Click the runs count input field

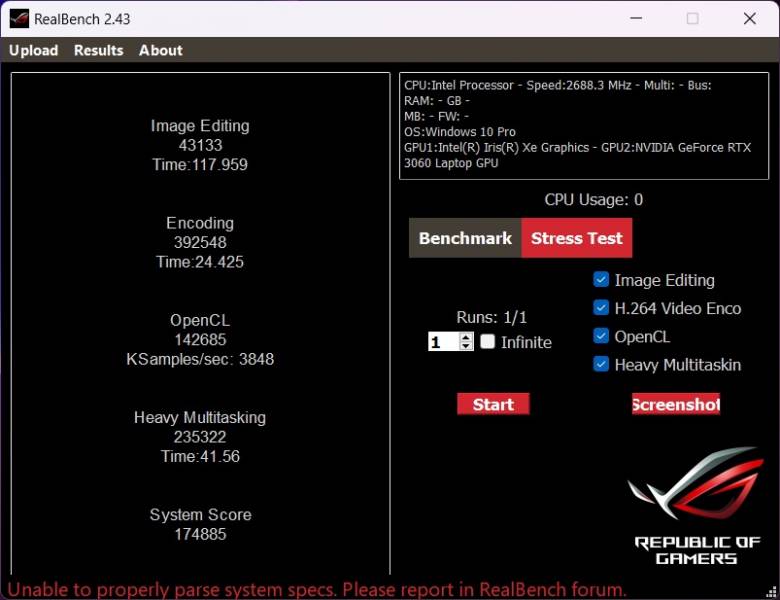443,342
